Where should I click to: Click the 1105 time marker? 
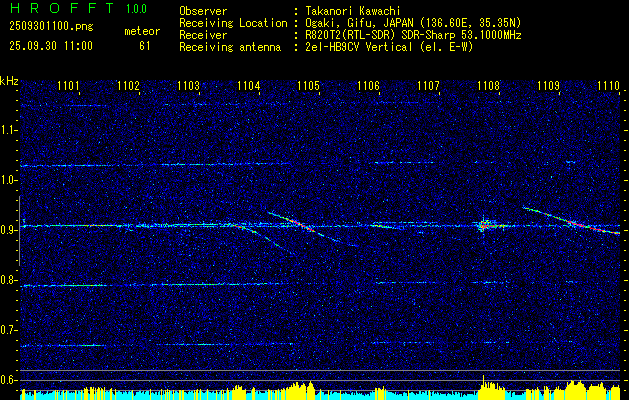pos(309,85)
